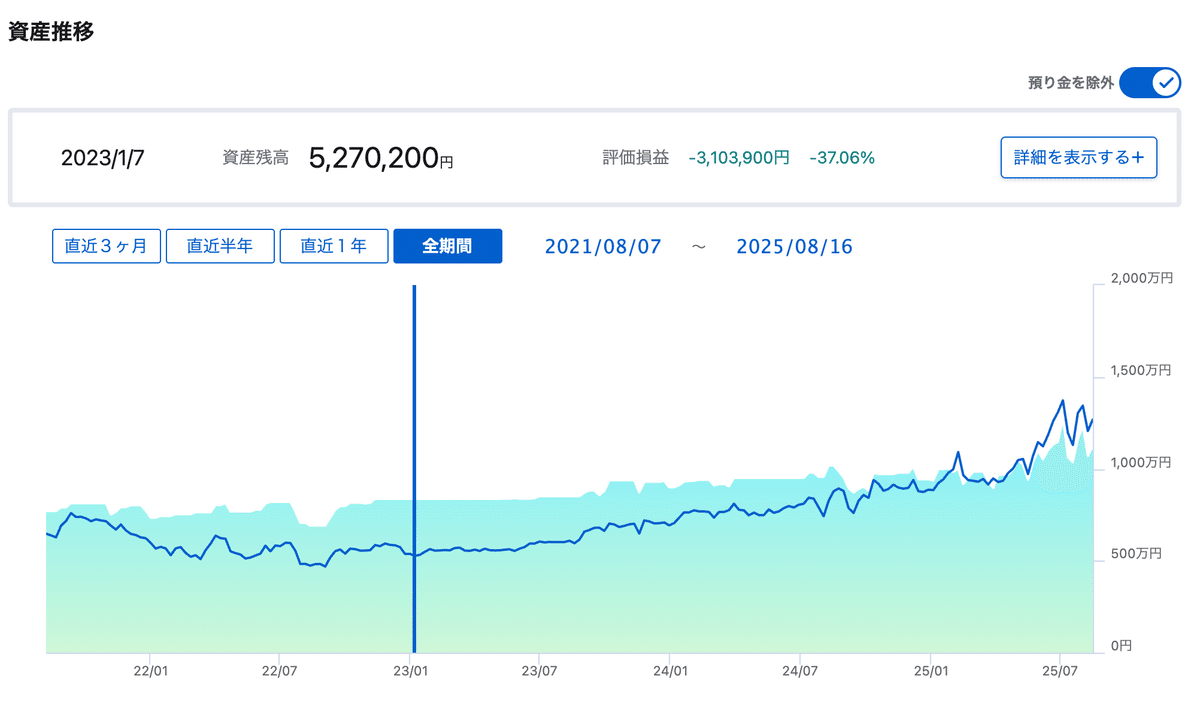Screen dimensions: 1200x703
Task: Expand details with 詳細を表示する+ button
Action: point(1078,158)
